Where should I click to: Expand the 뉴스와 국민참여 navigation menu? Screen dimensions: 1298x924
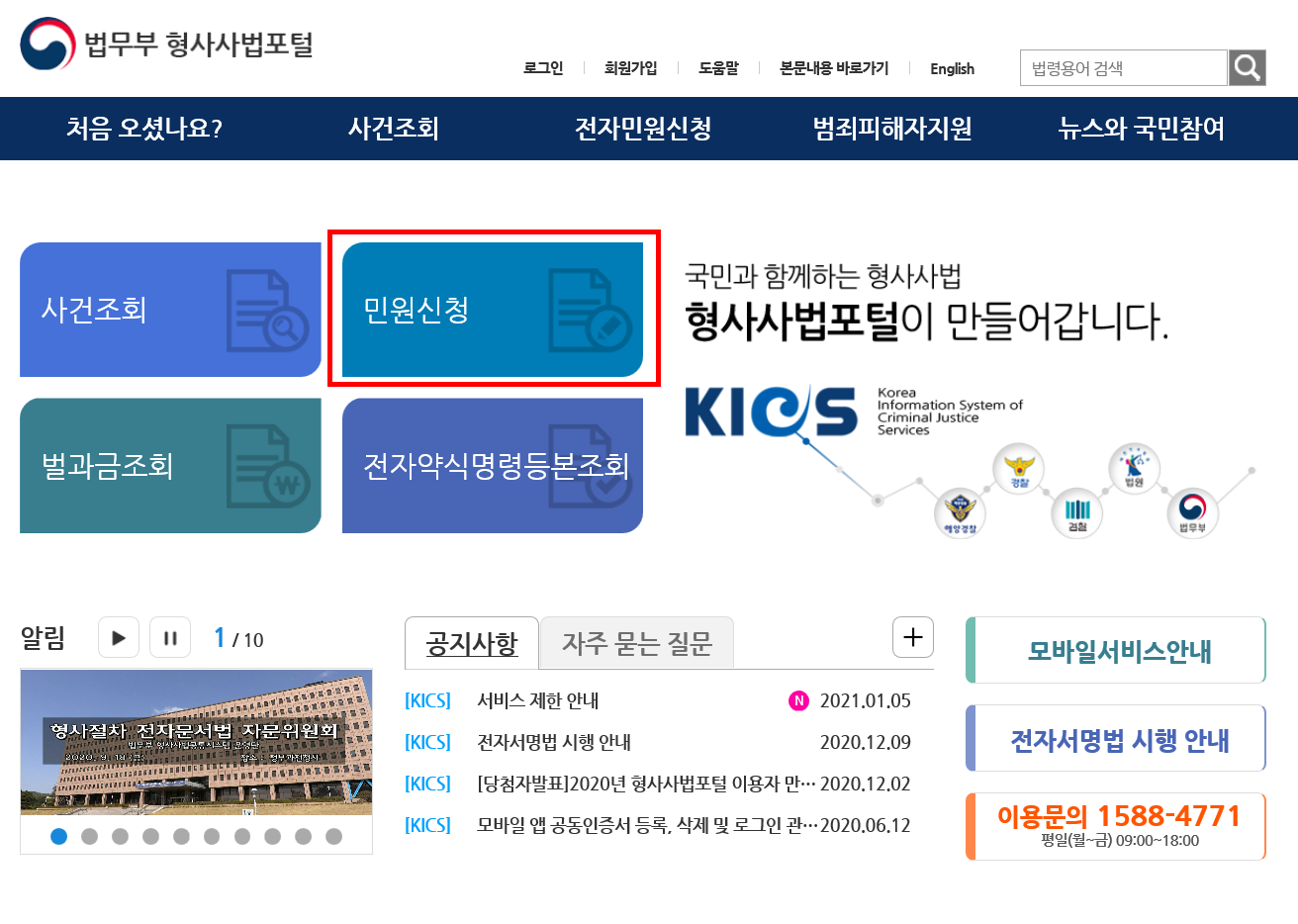coord(1141,129)
